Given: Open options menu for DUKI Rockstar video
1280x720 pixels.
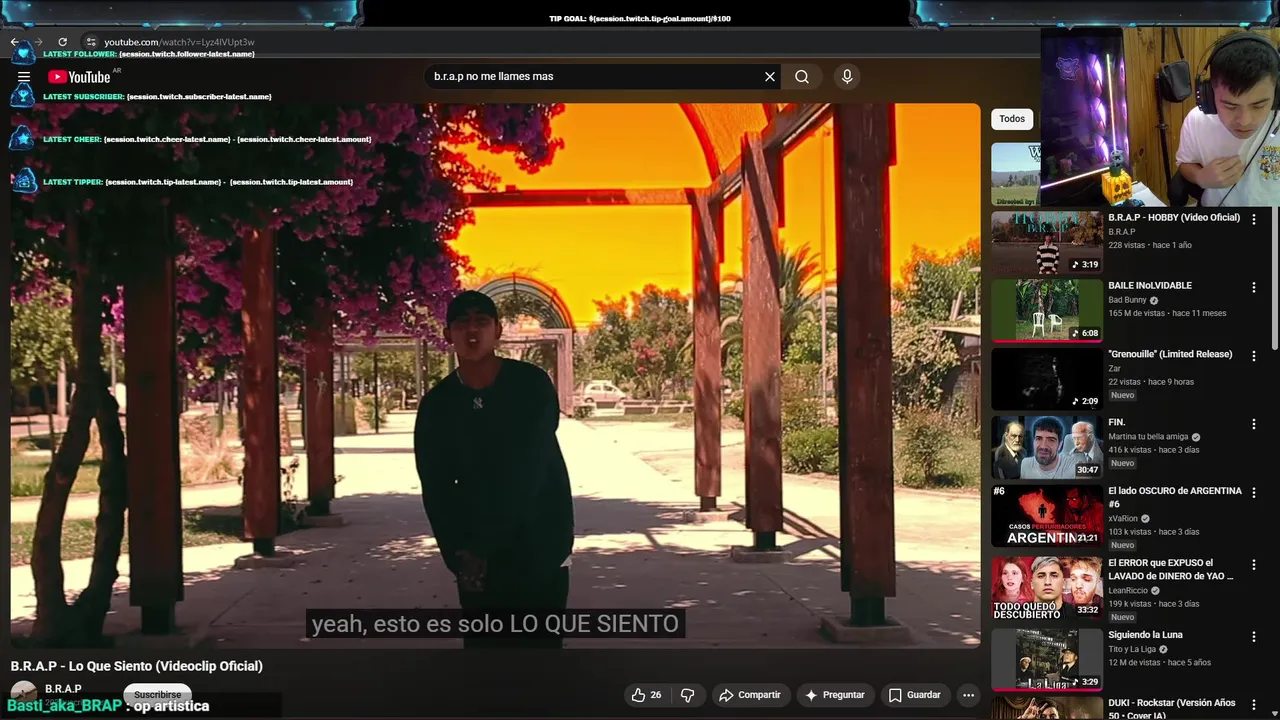Looking at the screenshot, I should click(1253, 705).
